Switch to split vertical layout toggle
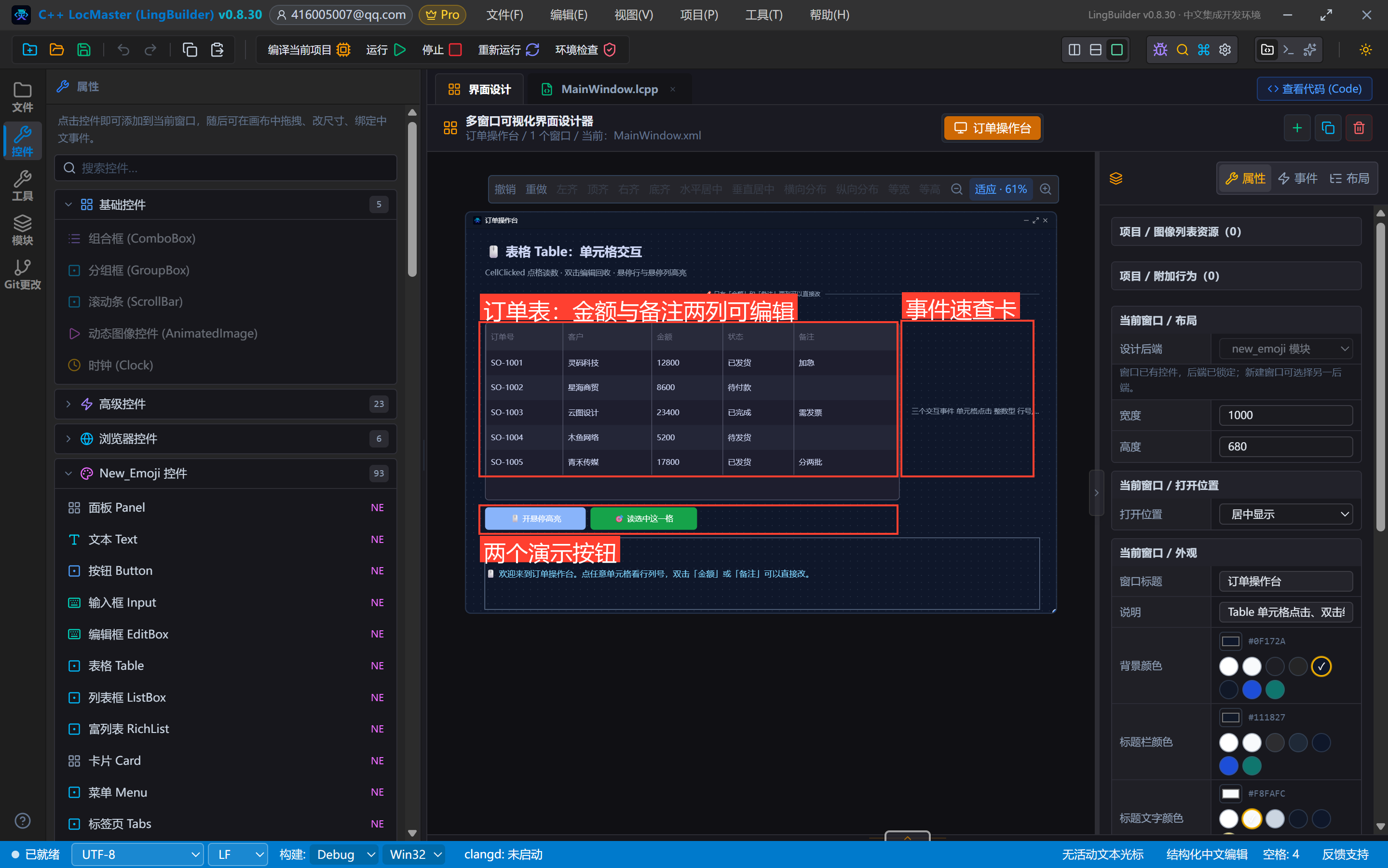This screenshot has width=1388, height=868. pos(1074,50)
